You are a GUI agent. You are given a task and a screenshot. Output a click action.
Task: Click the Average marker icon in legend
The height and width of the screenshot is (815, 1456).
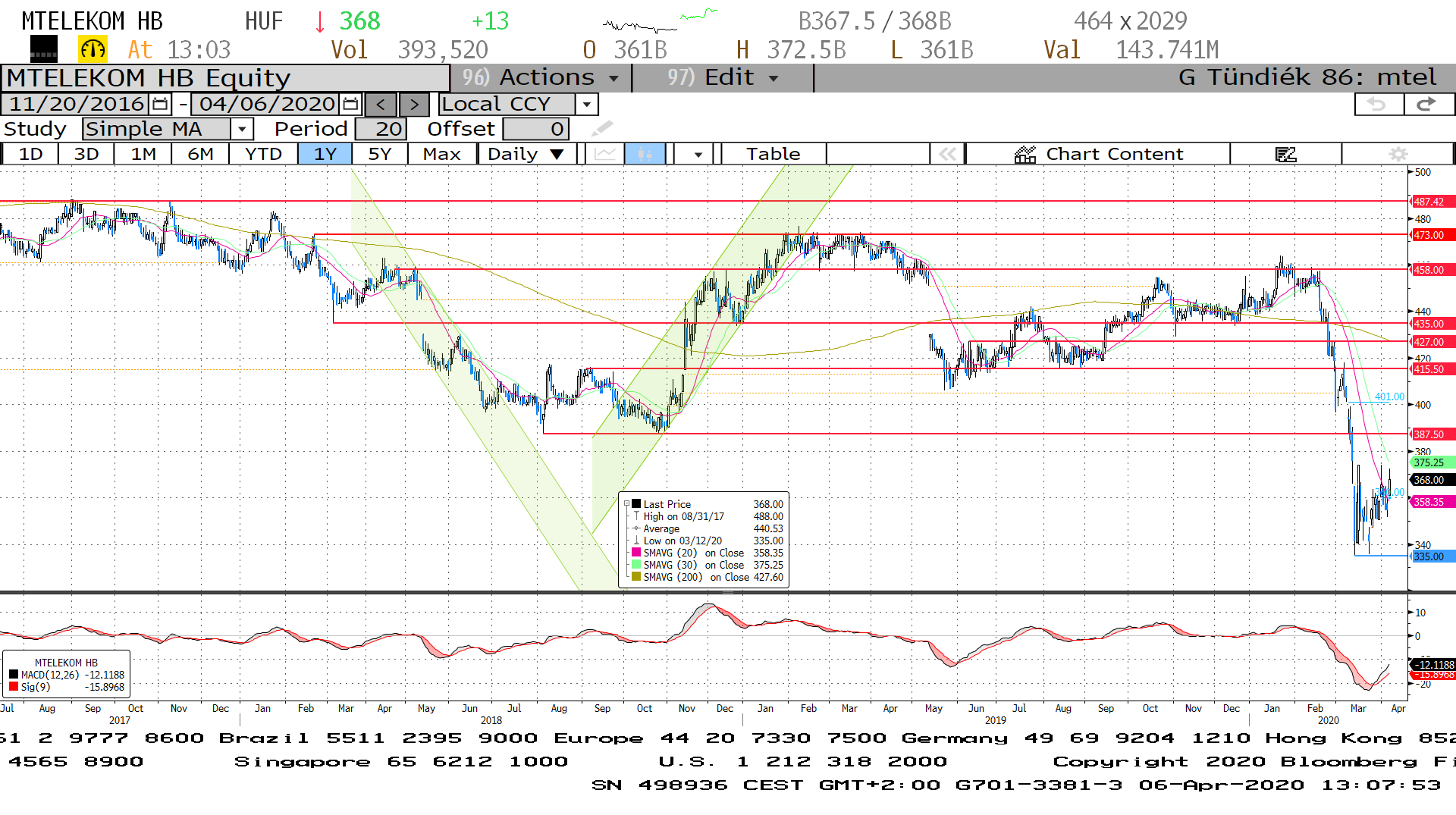[635, 528]
